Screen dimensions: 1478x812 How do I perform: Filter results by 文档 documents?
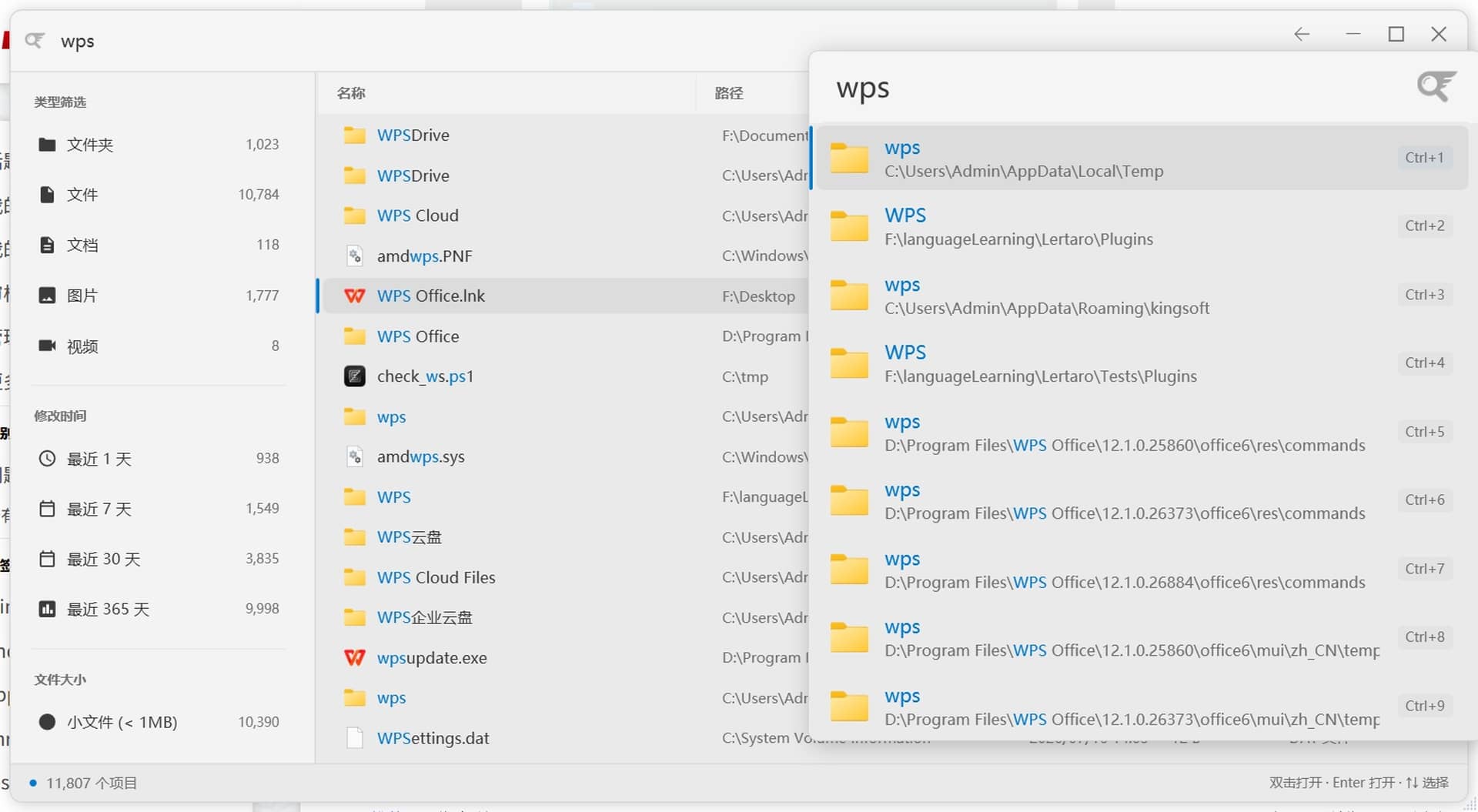(158, 245)
